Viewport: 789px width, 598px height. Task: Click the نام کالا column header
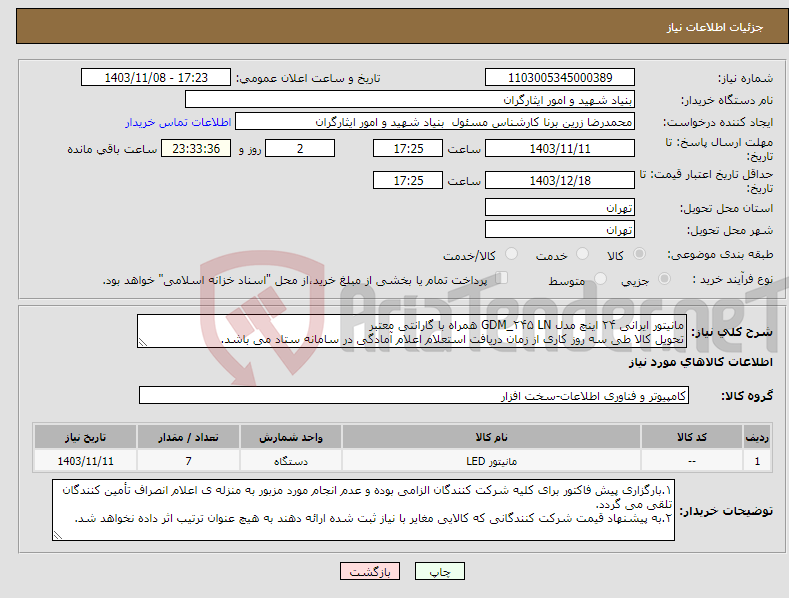click(491, 437)
